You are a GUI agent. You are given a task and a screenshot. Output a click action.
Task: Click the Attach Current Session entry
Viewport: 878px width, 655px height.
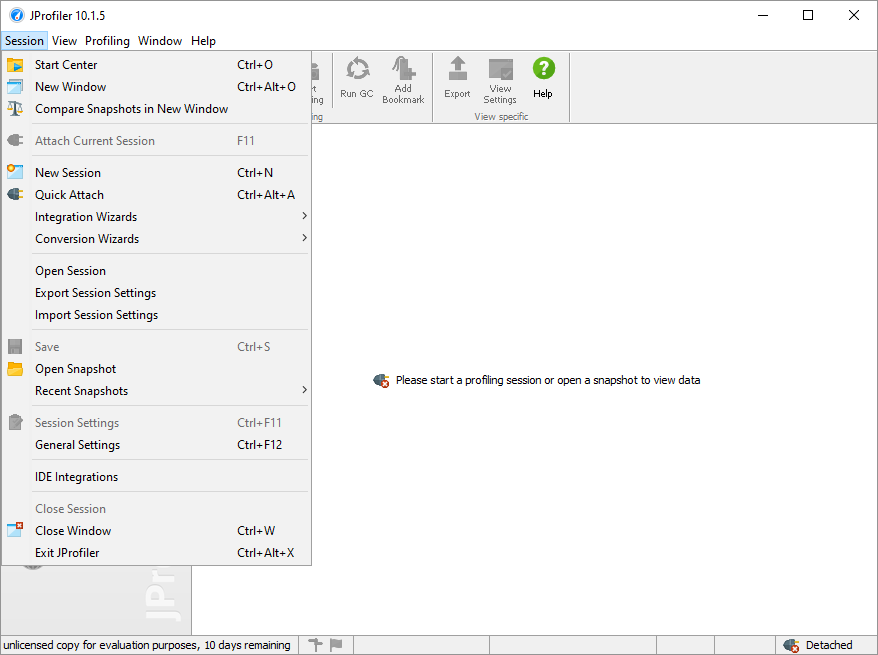coord(156,141)
